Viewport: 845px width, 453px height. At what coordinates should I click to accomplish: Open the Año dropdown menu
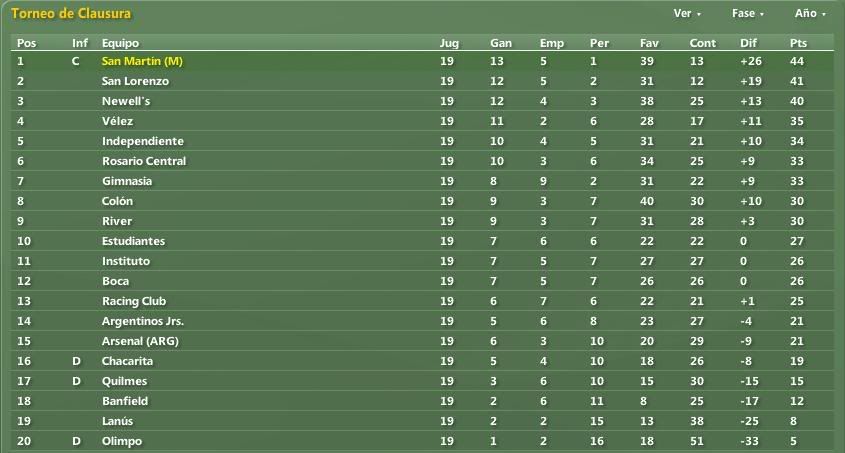pos(810,13)
